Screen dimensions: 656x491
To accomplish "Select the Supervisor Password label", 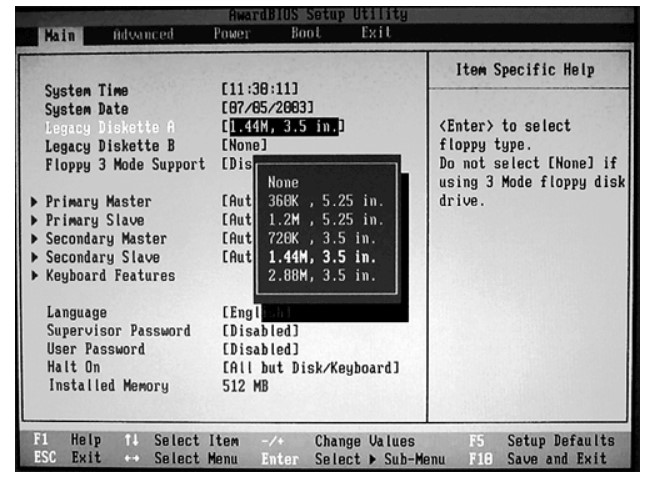I will tap(118, 331).
